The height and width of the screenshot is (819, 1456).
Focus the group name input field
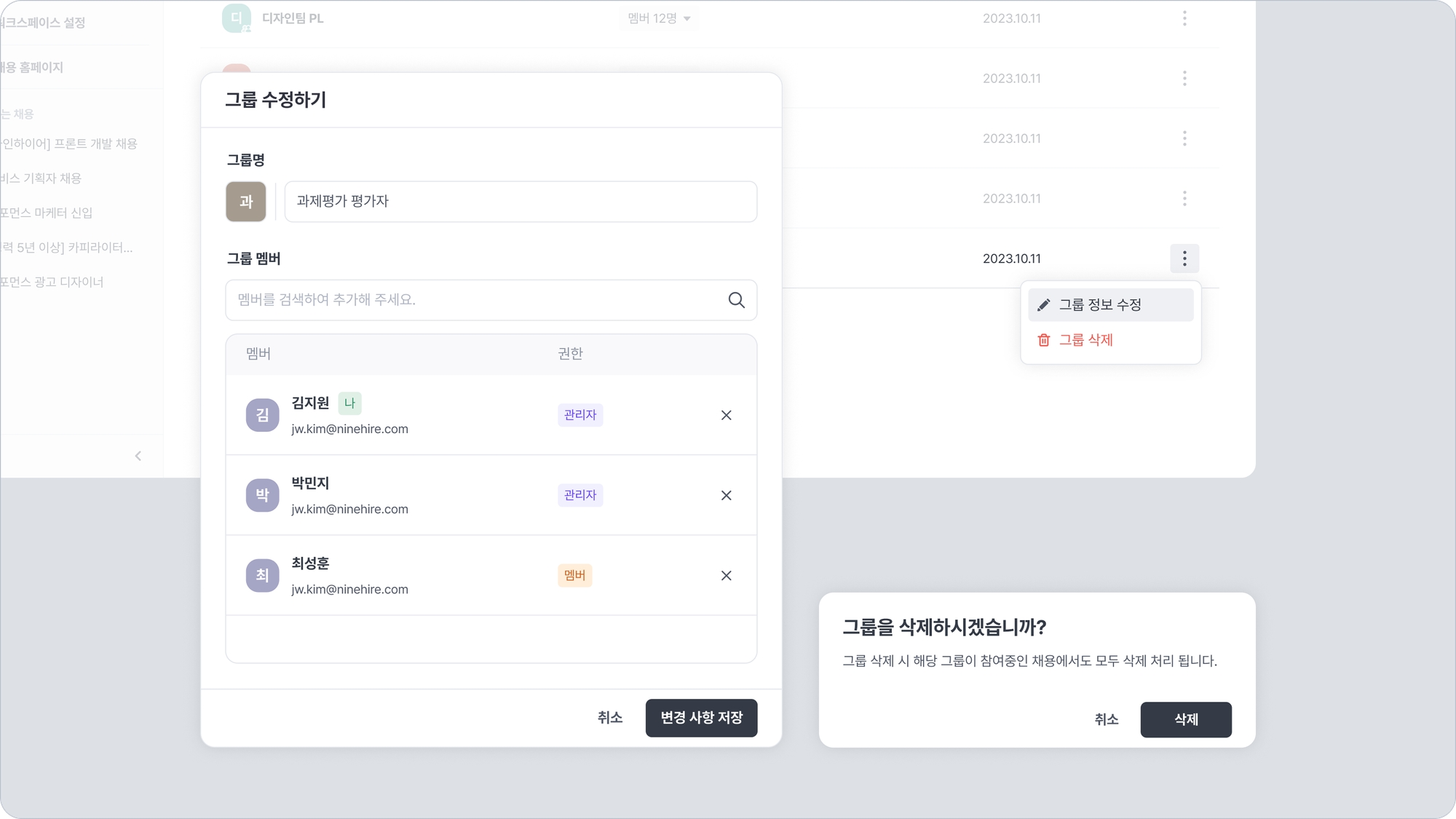[520, 202]
